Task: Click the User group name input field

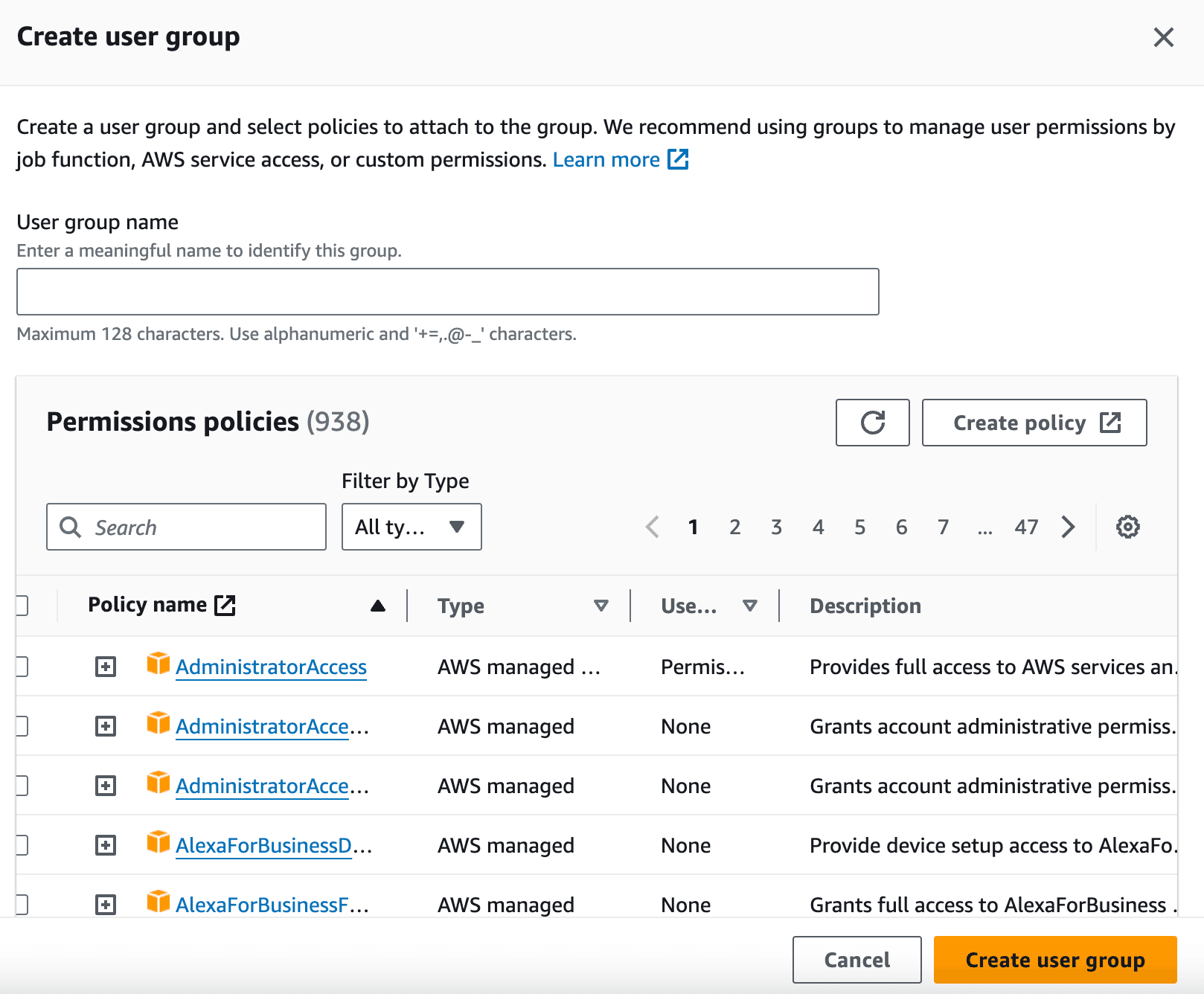Action: click(446, 291)
